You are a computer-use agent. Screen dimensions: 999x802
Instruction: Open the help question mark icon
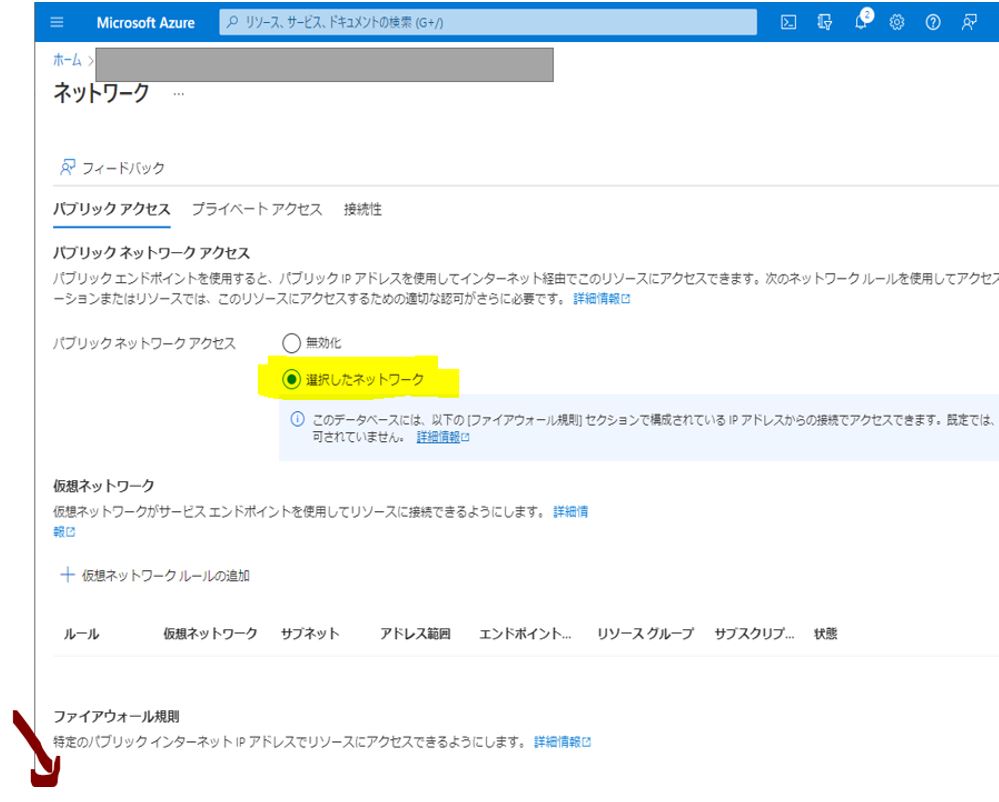(933, 22)
